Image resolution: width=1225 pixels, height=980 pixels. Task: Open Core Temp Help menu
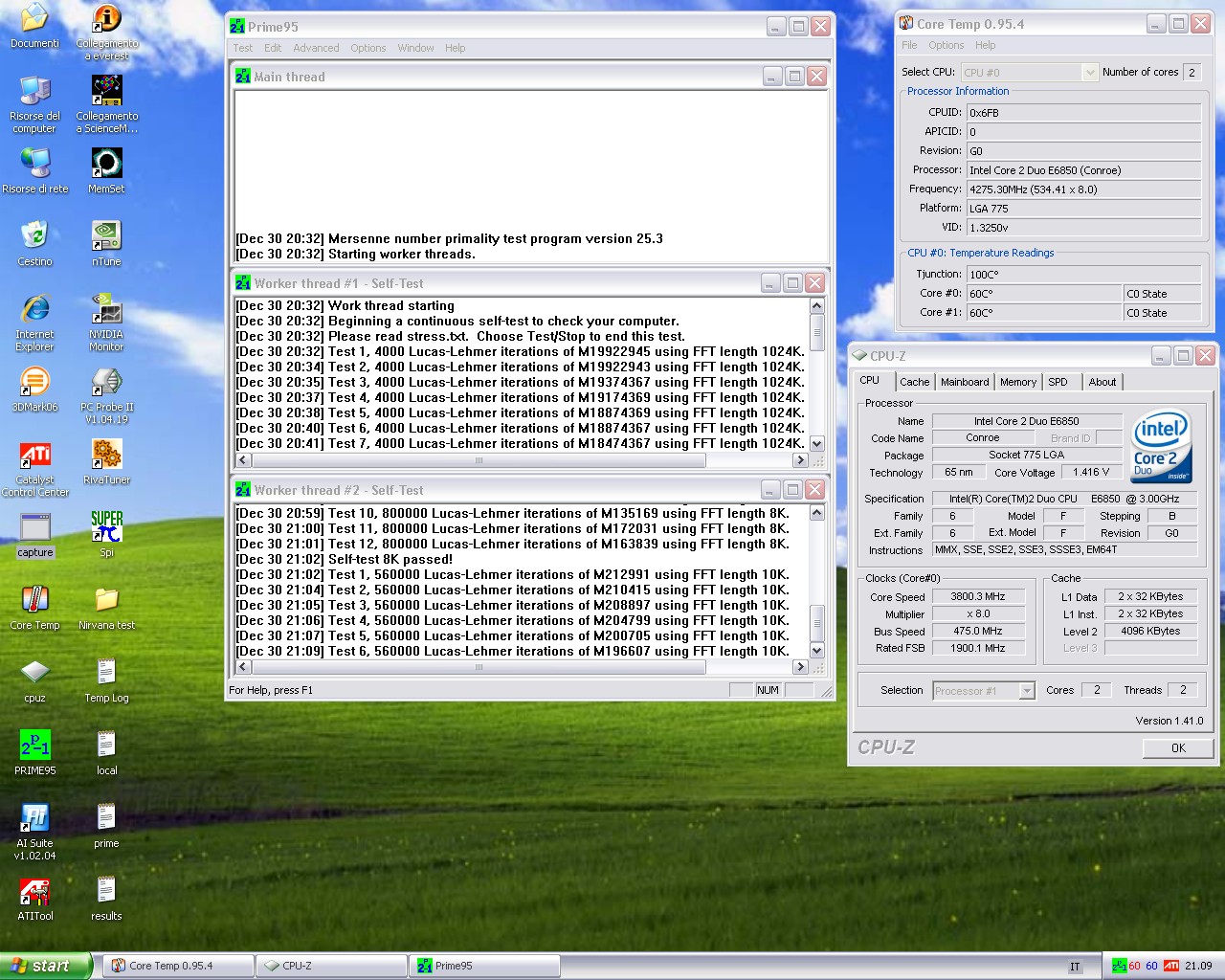[985, 45]
